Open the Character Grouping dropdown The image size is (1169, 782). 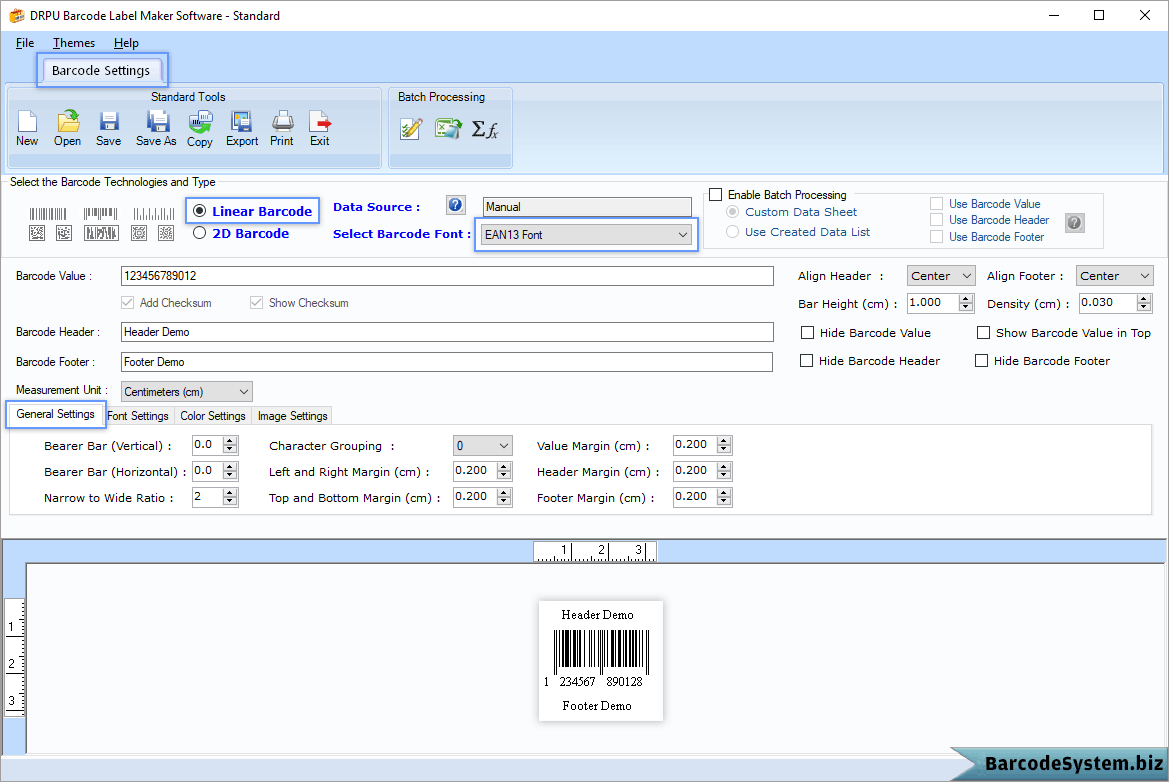click(x=482, y=446)
